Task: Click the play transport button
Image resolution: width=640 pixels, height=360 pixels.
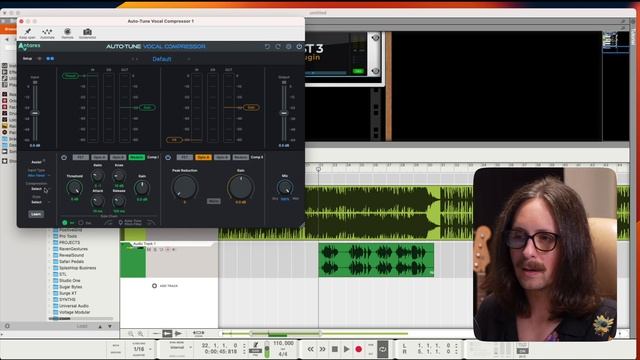Action: coord(347,349)
